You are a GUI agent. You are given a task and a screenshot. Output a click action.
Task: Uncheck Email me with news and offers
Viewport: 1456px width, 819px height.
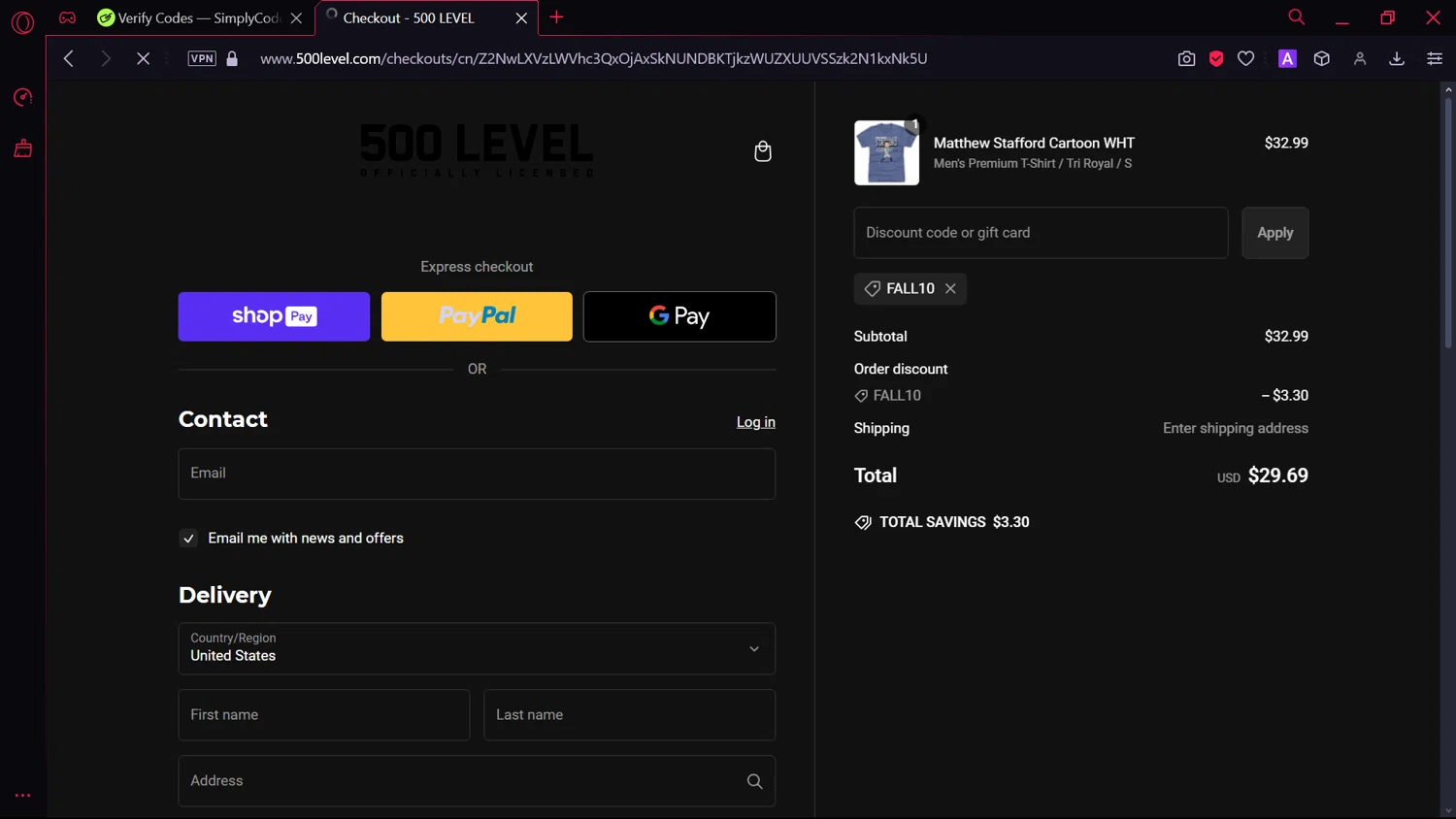coord(188,539)
